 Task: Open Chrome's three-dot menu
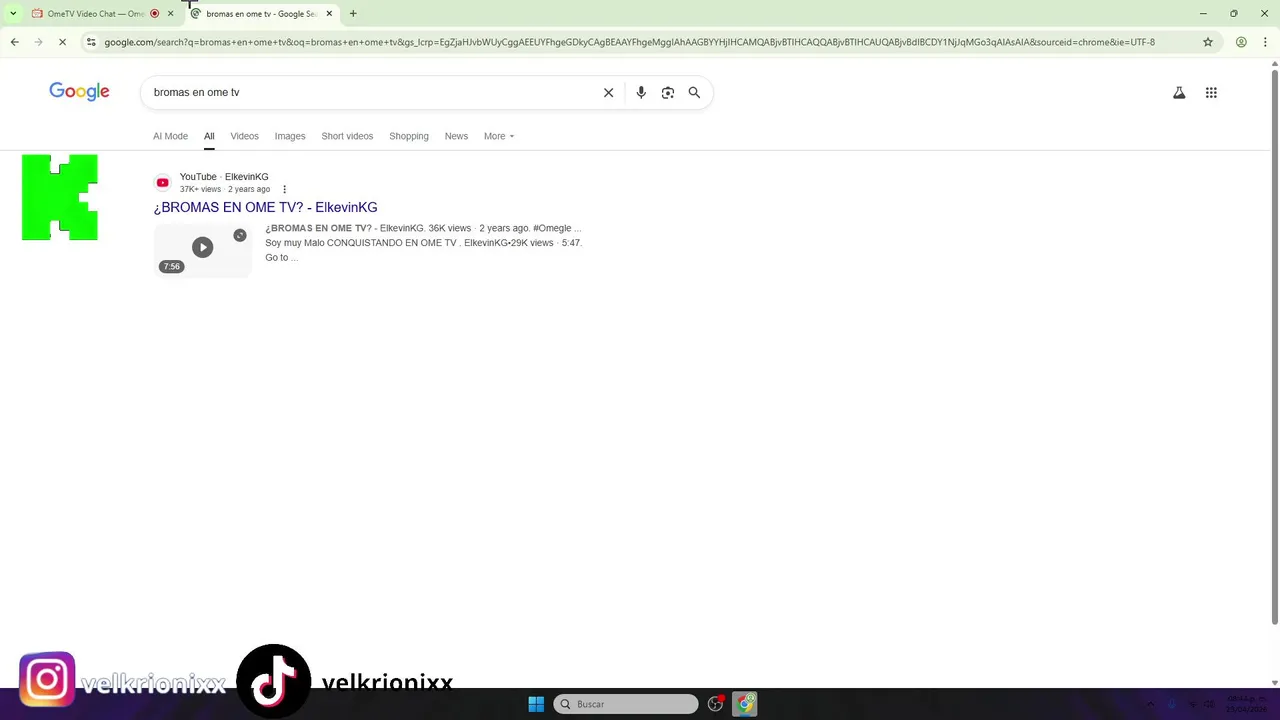[x=1266, y=42]
